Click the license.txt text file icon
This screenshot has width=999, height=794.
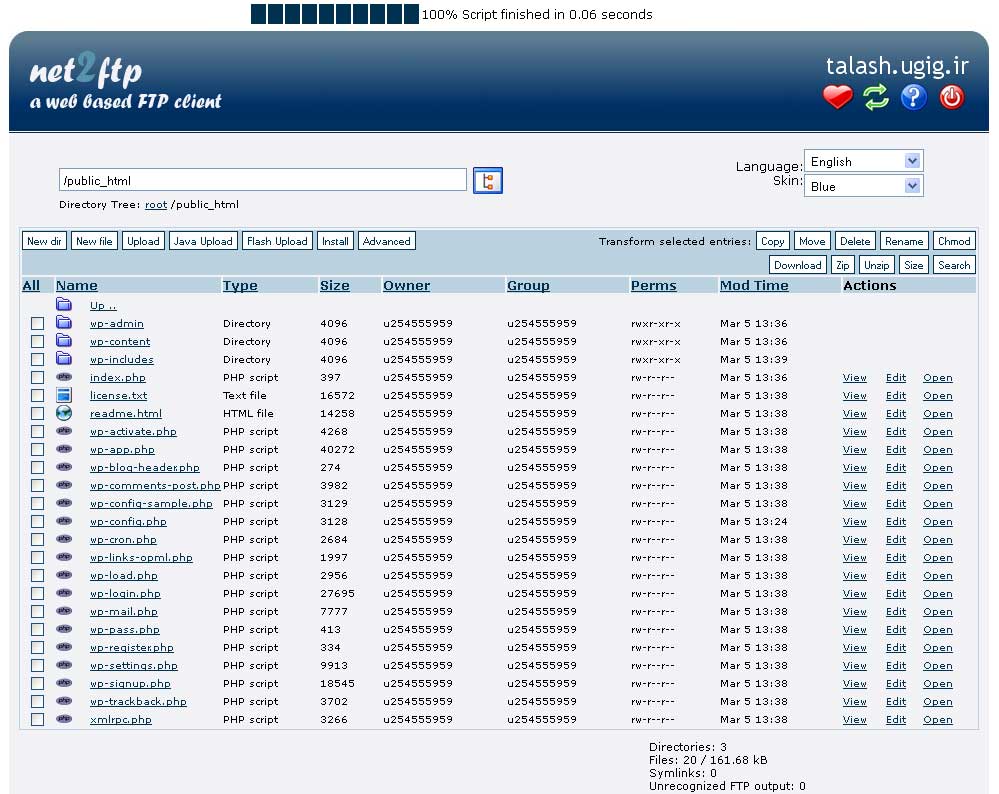[64, 395]
